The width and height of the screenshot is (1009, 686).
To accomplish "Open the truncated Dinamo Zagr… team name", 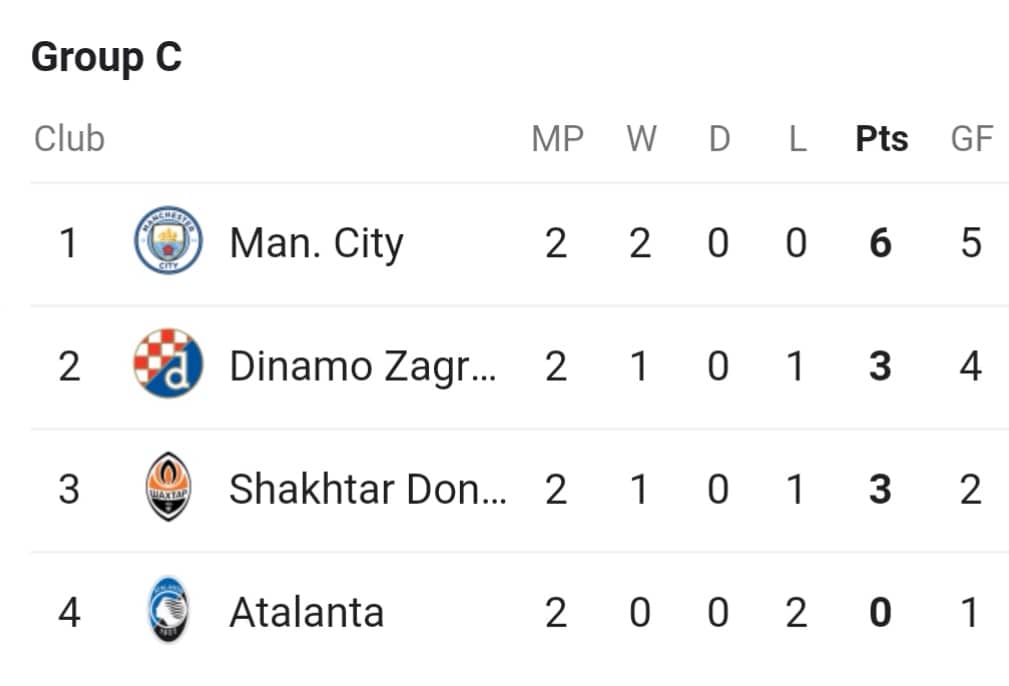I will tap(363, 367).
